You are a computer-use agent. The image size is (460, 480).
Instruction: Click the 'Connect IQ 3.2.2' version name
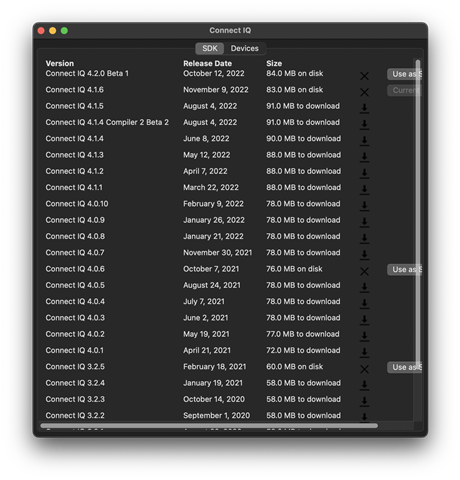pyautogui.click(x=75, y=415)
